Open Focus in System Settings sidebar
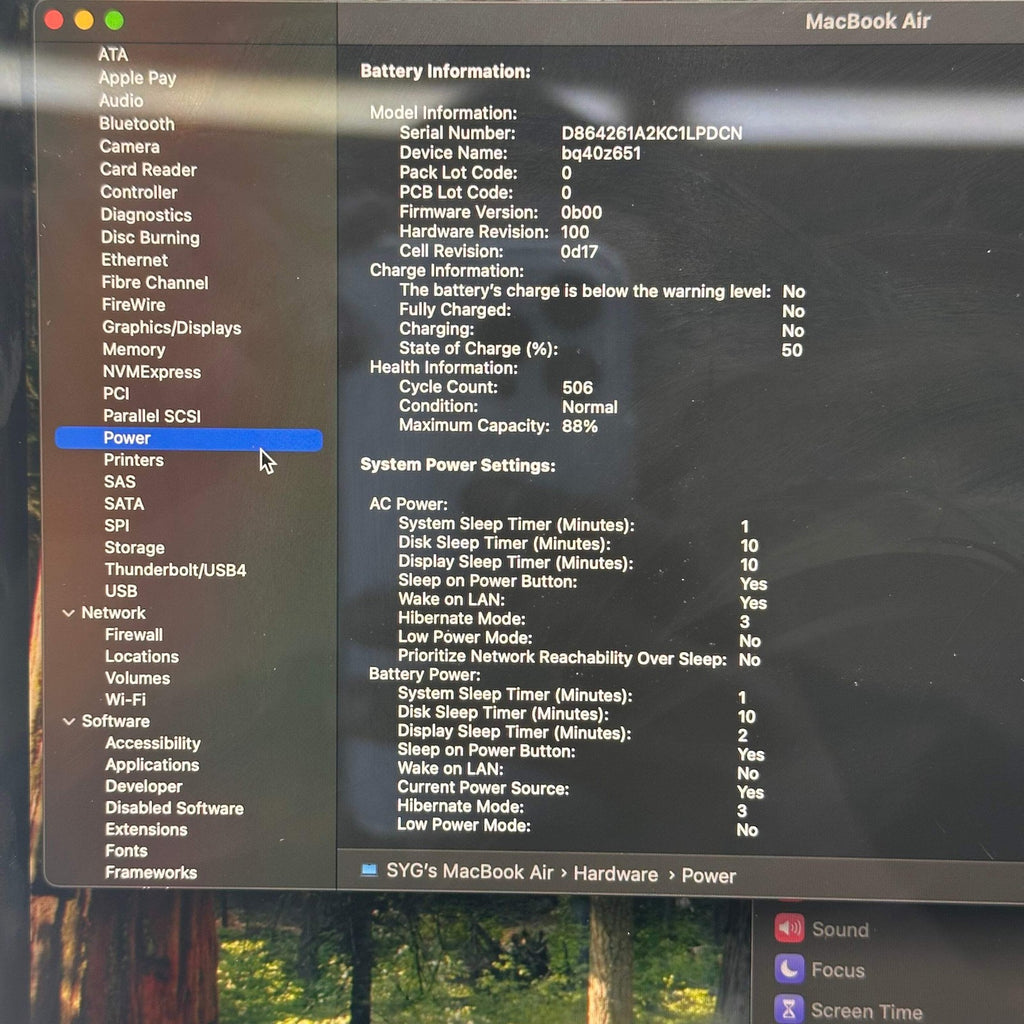This screenshot has height=1024, width=1024. click(x=838, y=970)
